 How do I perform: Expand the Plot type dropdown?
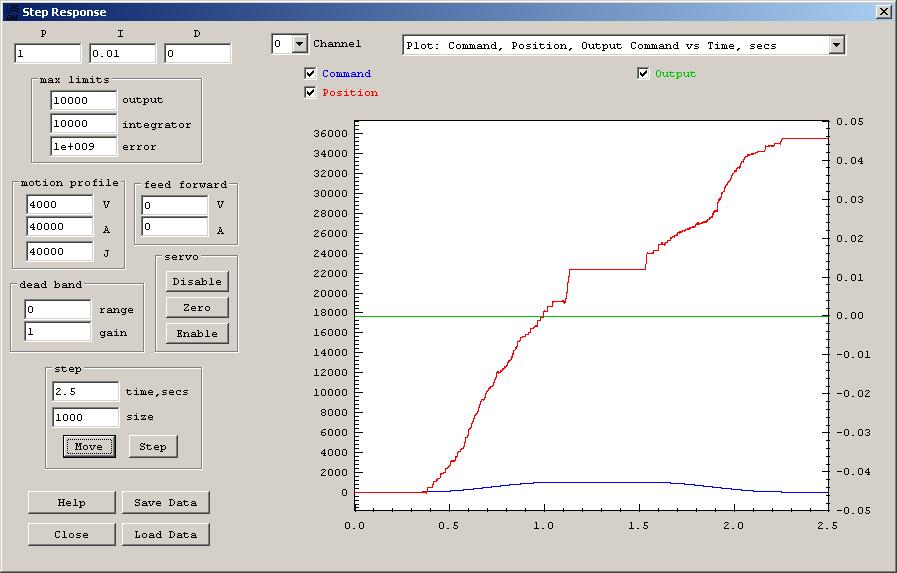(x=836, y=45)
